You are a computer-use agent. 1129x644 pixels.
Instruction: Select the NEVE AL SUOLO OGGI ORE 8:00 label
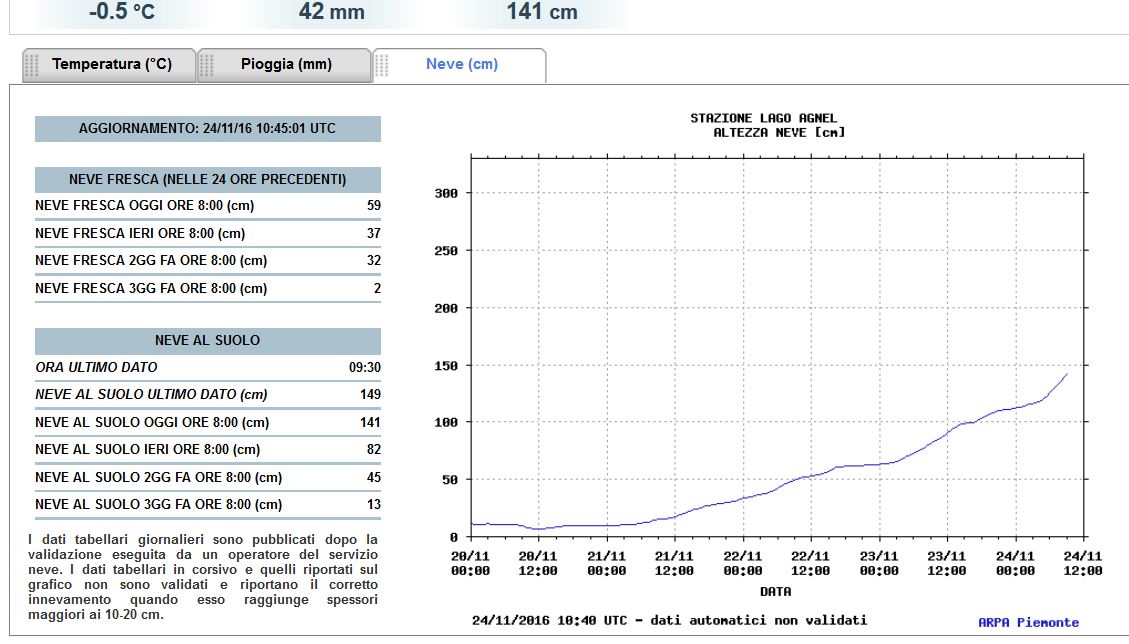pyautogui.click(x=152, y=423)
